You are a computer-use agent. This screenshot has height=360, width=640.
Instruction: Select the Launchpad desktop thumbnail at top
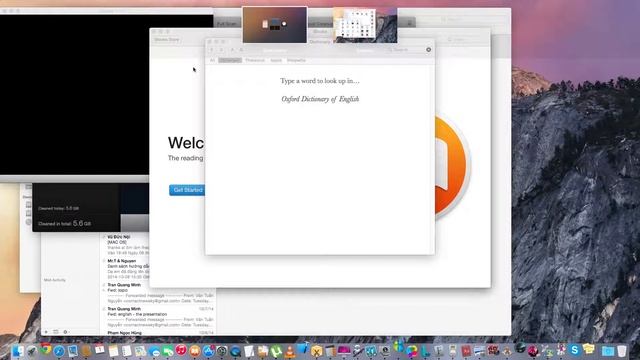[365, 25]
